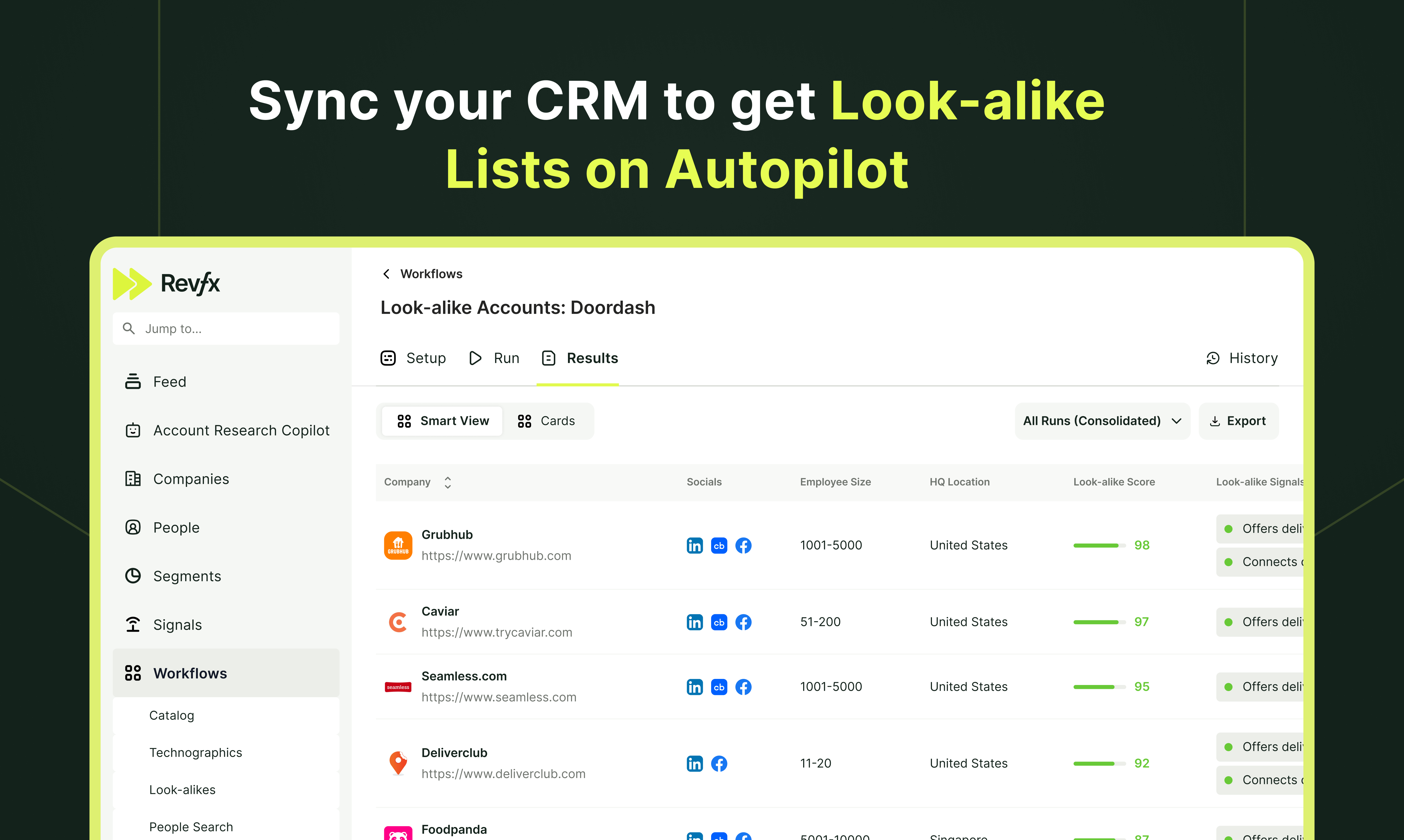Click the Socials column header

704,482
